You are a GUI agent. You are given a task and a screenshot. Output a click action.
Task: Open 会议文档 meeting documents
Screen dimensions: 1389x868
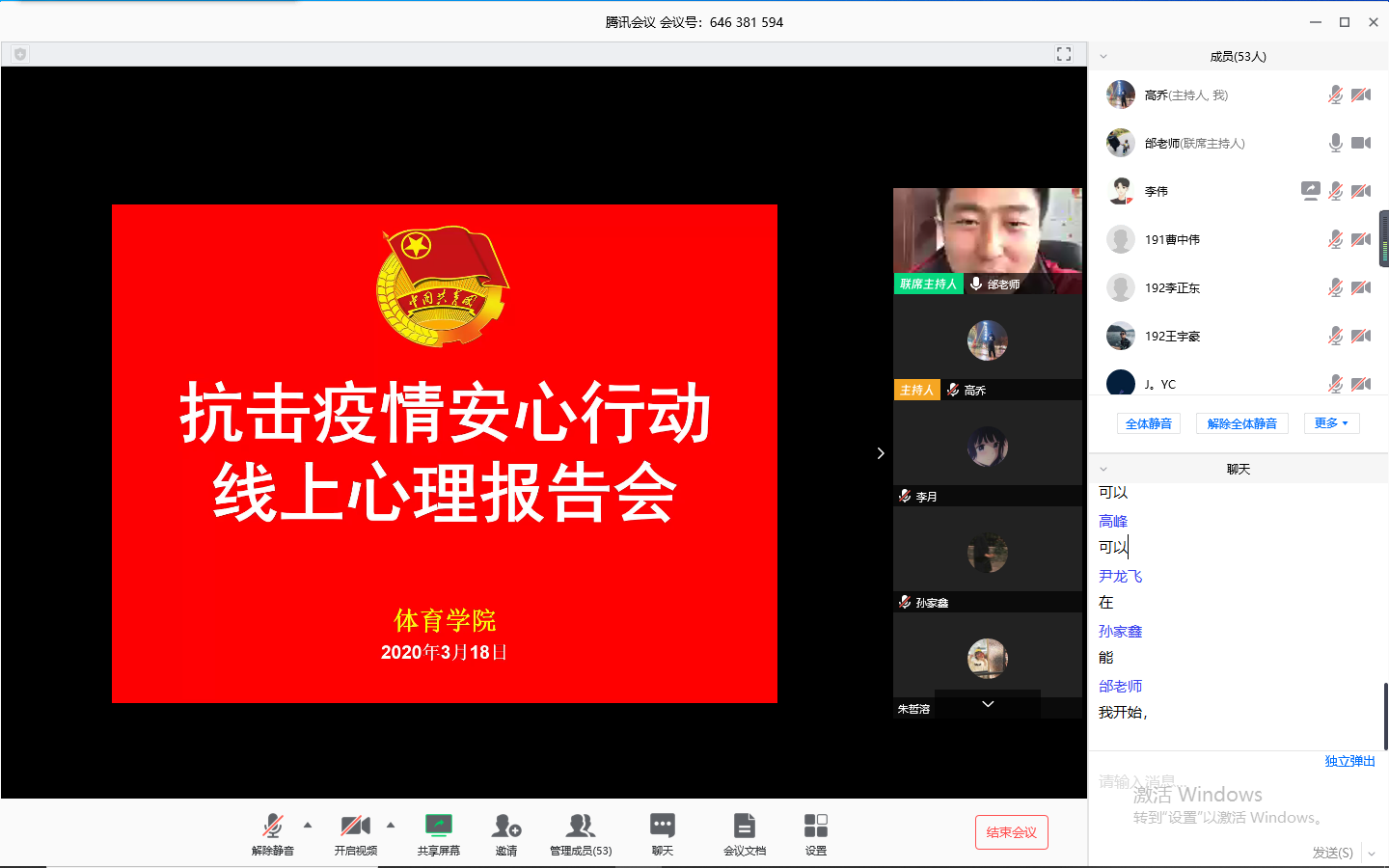click(x=745, y=834)
